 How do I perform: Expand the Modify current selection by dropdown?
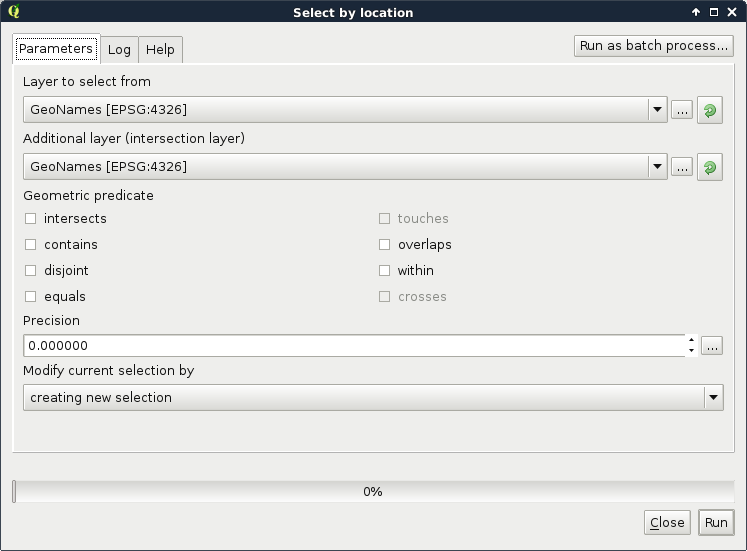pos(712,398)
